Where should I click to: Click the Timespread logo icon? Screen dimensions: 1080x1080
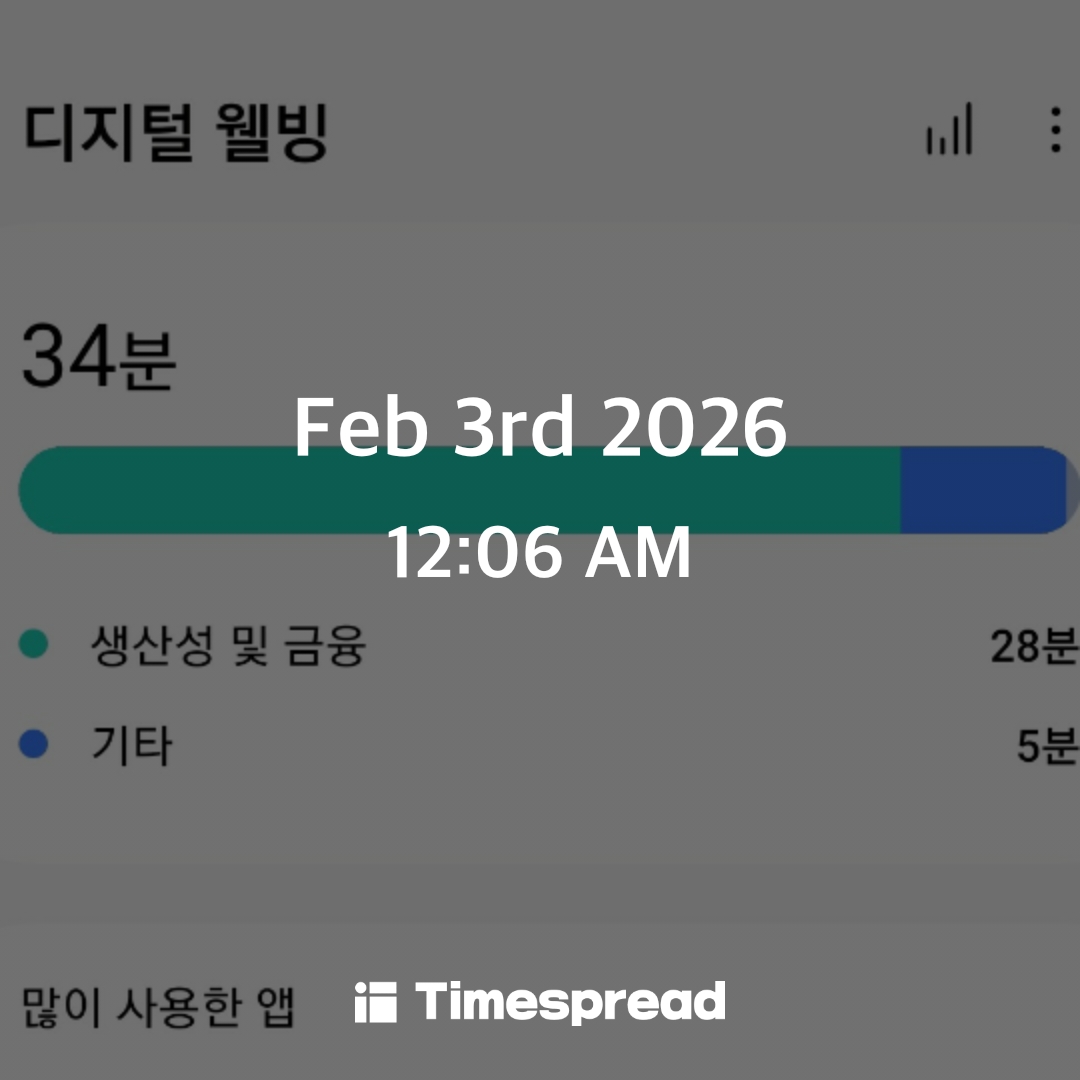(x=375, y=1003)
